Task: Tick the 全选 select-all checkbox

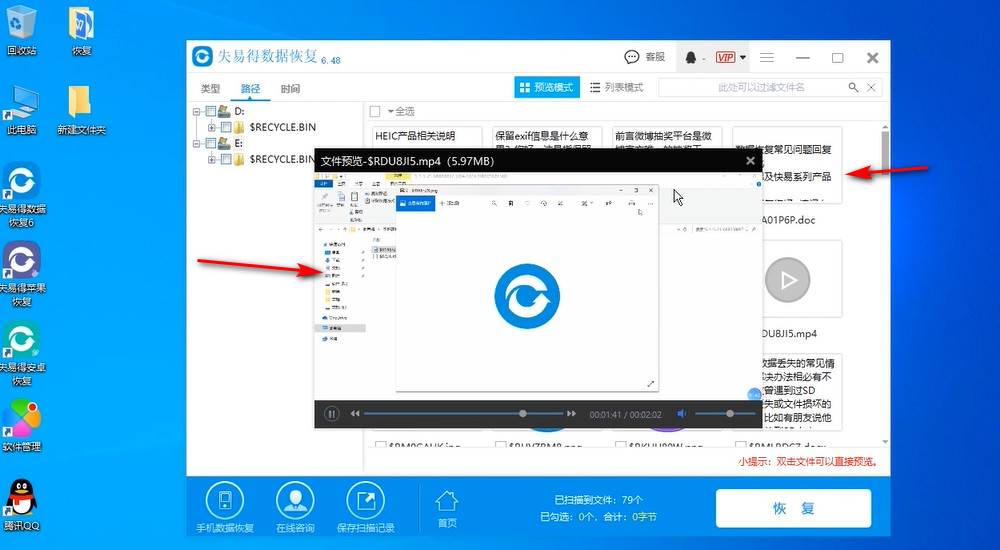Action: click(x=375, y=112)
